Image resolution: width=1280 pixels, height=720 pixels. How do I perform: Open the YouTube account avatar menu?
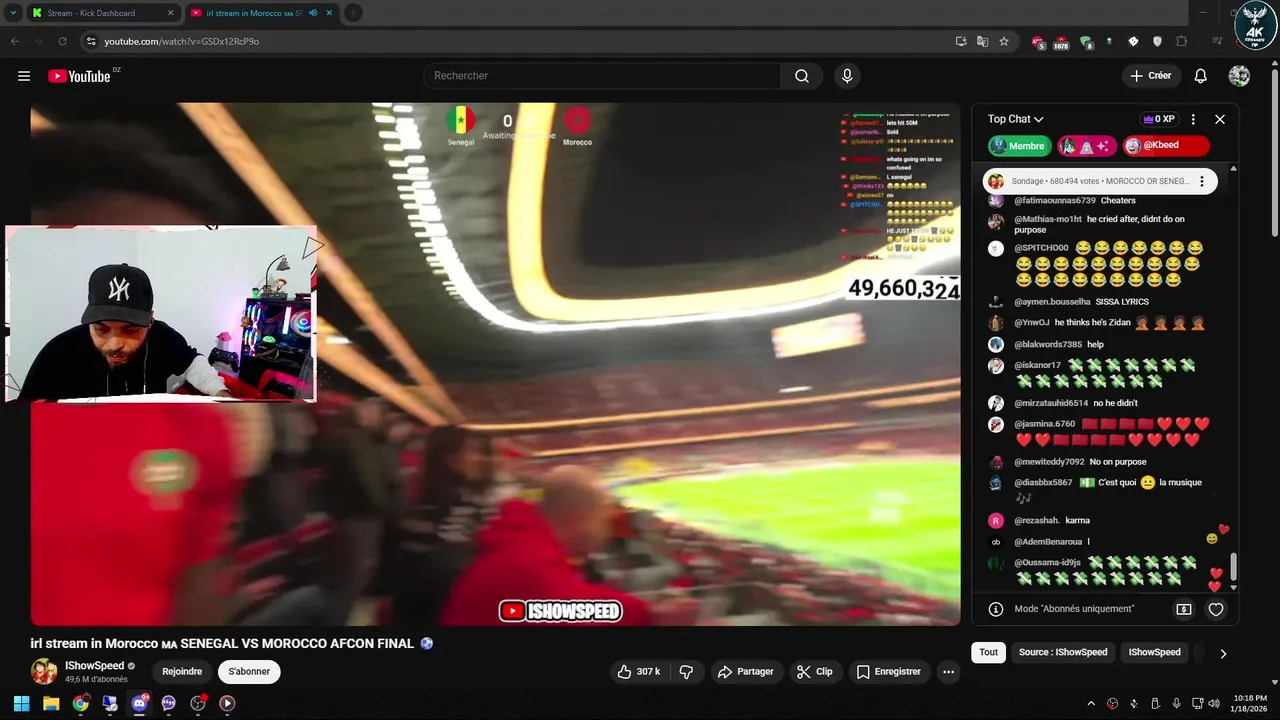tap(1239, 76)
